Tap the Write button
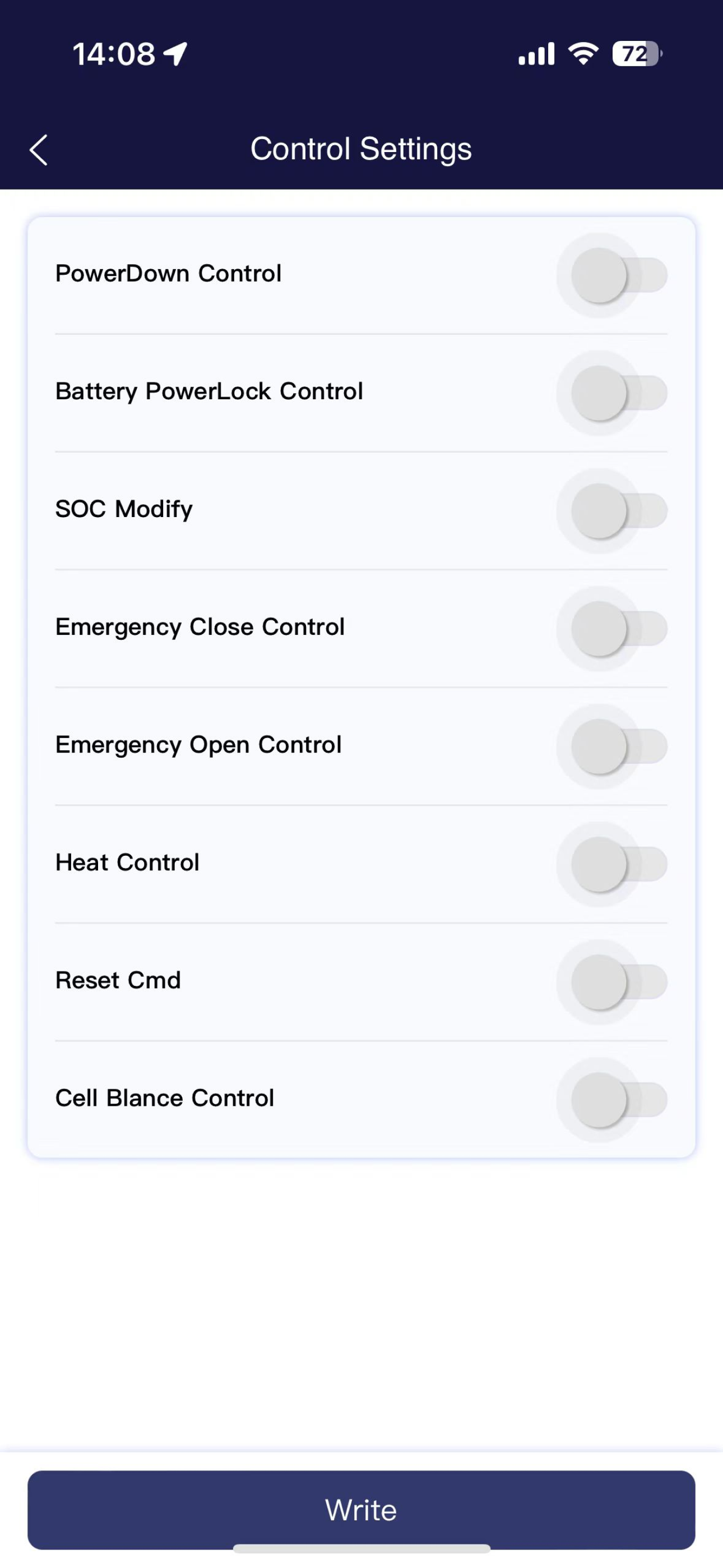This screenshot has height=1568, width=723. click(x=361, y=1510)
